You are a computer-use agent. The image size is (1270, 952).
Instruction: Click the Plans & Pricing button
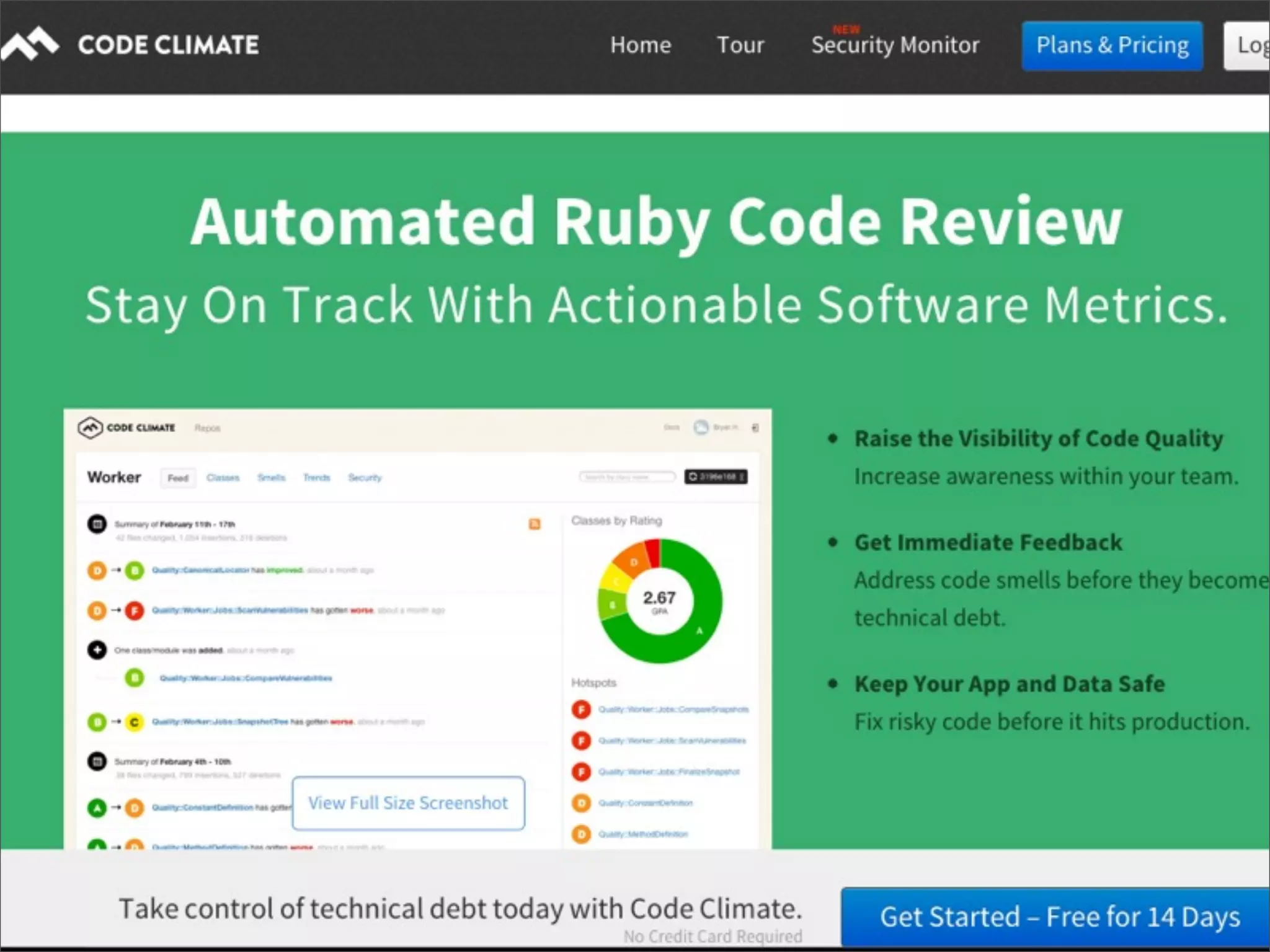(1112, 46)
